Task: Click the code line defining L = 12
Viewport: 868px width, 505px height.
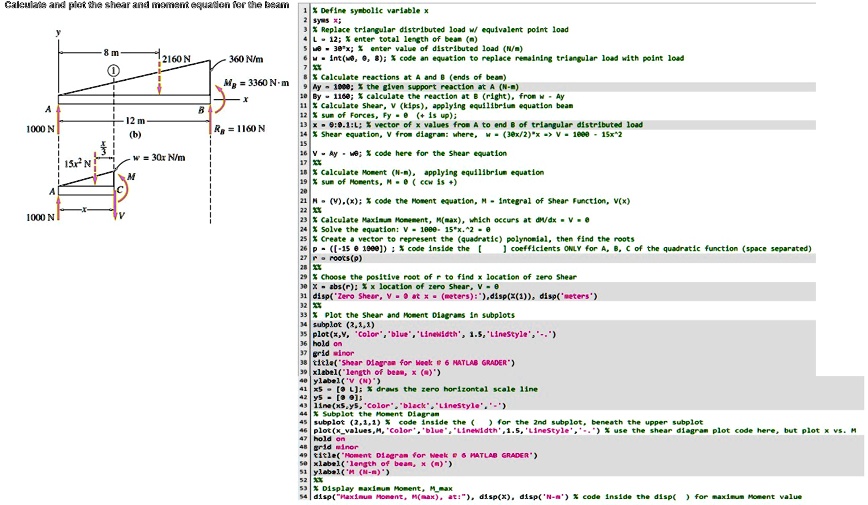Action: pos(395,39)
